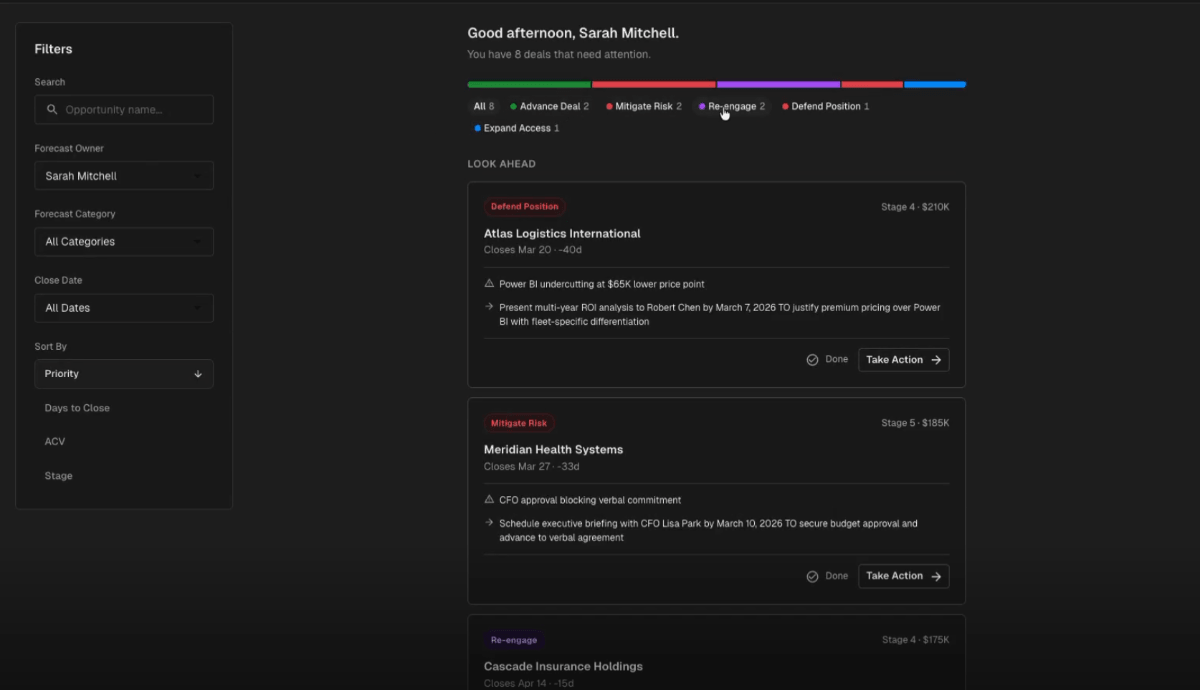Mark Meridian Health Systems as Done
This screenshot has height=690, width=1200.
pyautogui.click(x=827, y=576)
